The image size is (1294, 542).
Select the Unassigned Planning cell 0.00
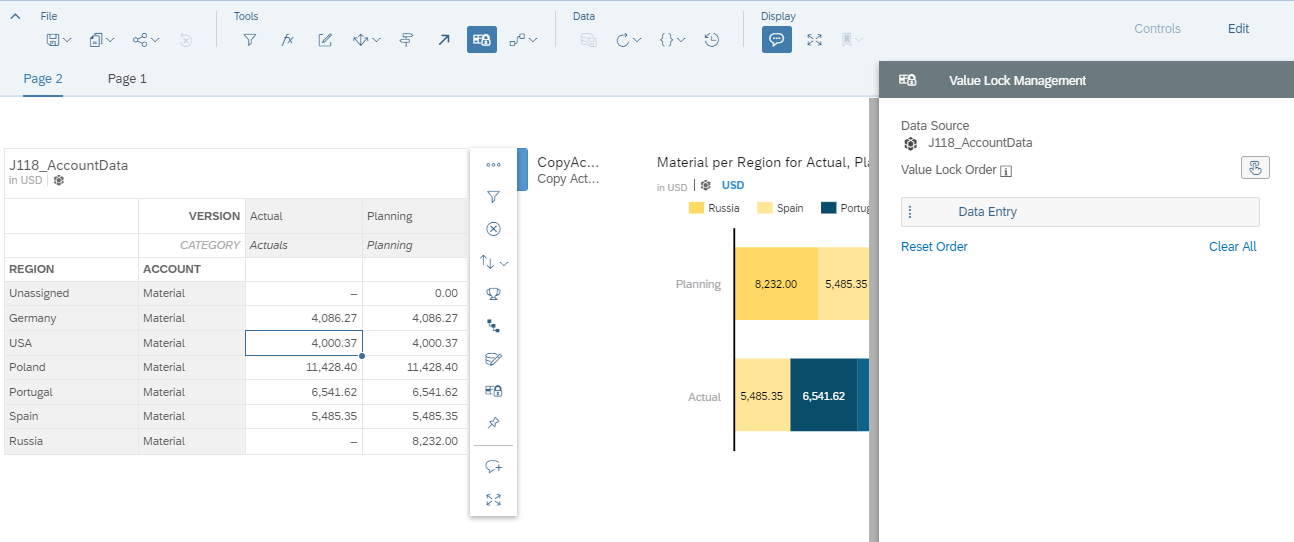pyautogui.click(x=415, y=293)
